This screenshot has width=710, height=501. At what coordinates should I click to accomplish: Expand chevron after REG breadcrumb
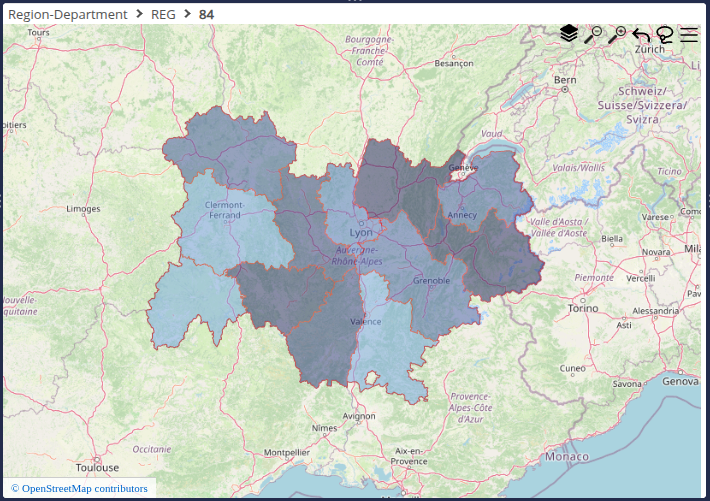187,15
